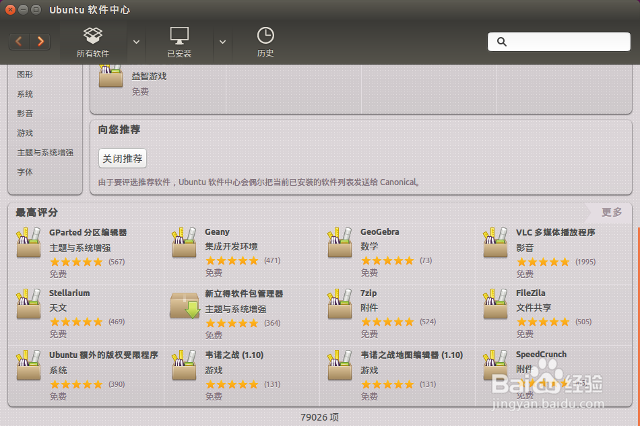The width and height of the screenshot is (640, 426).
Task: Expand the dropdown arrow beside 所有软件
Action: coord(136,42)
